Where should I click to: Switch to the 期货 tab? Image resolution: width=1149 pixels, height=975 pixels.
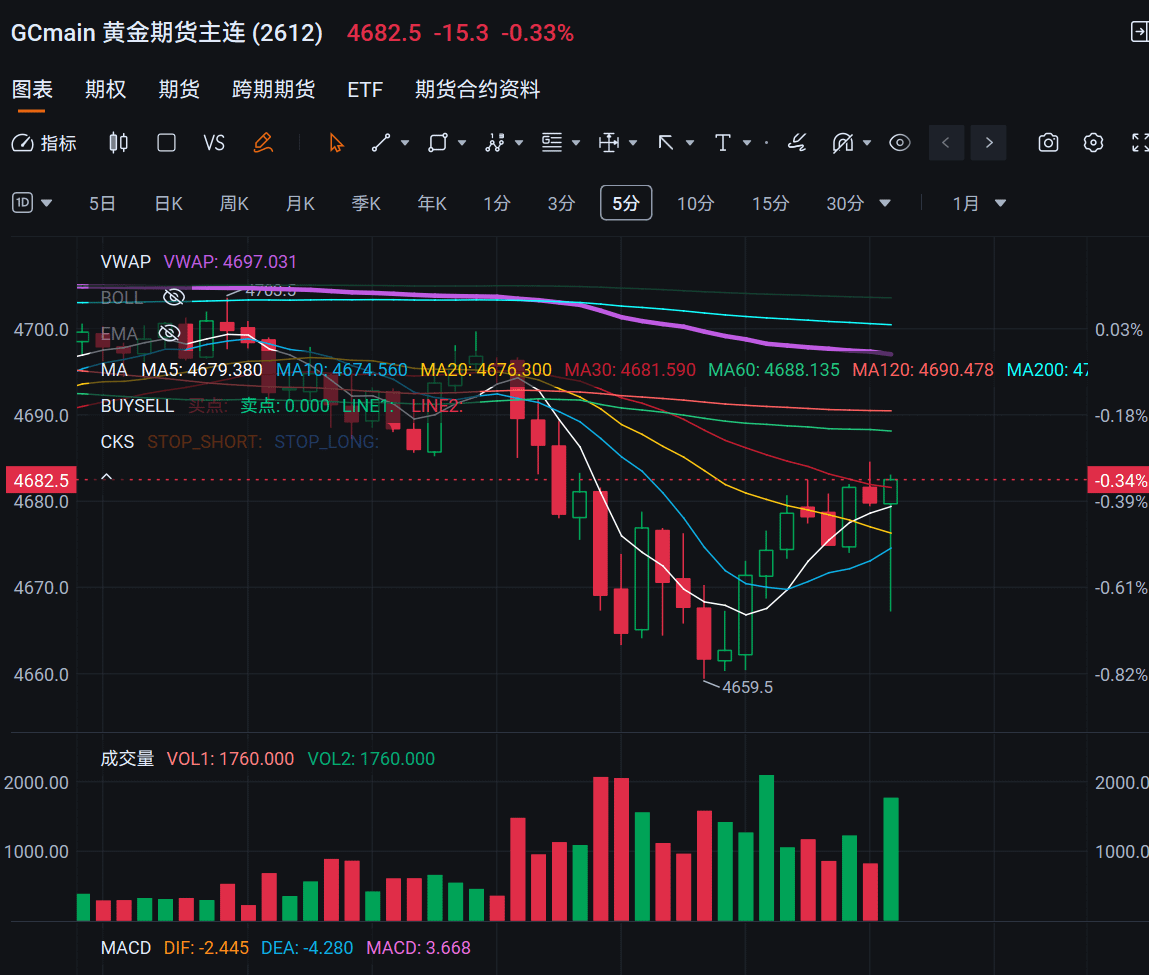coord(179,89)
